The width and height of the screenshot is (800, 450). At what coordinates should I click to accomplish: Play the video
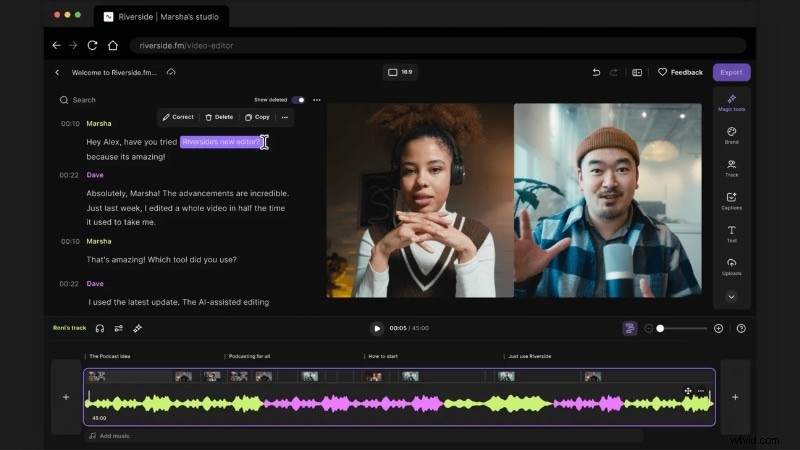pyautogui.click(x=377, y=329)
